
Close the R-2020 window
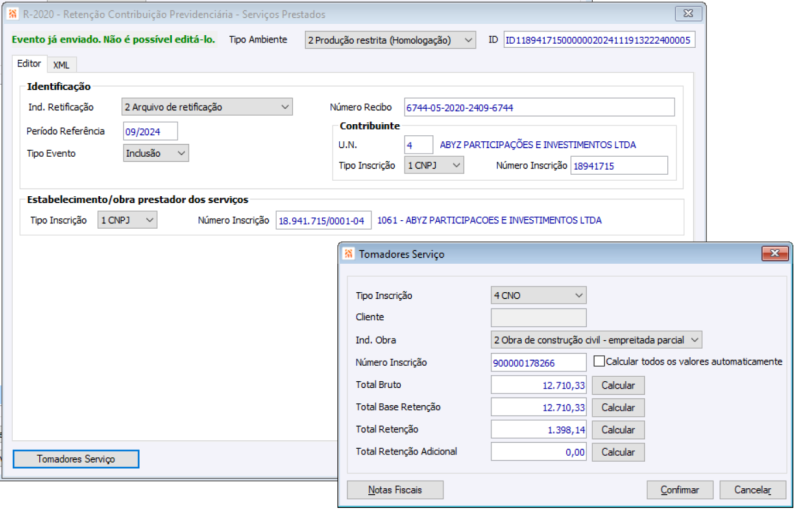point(688,14)
